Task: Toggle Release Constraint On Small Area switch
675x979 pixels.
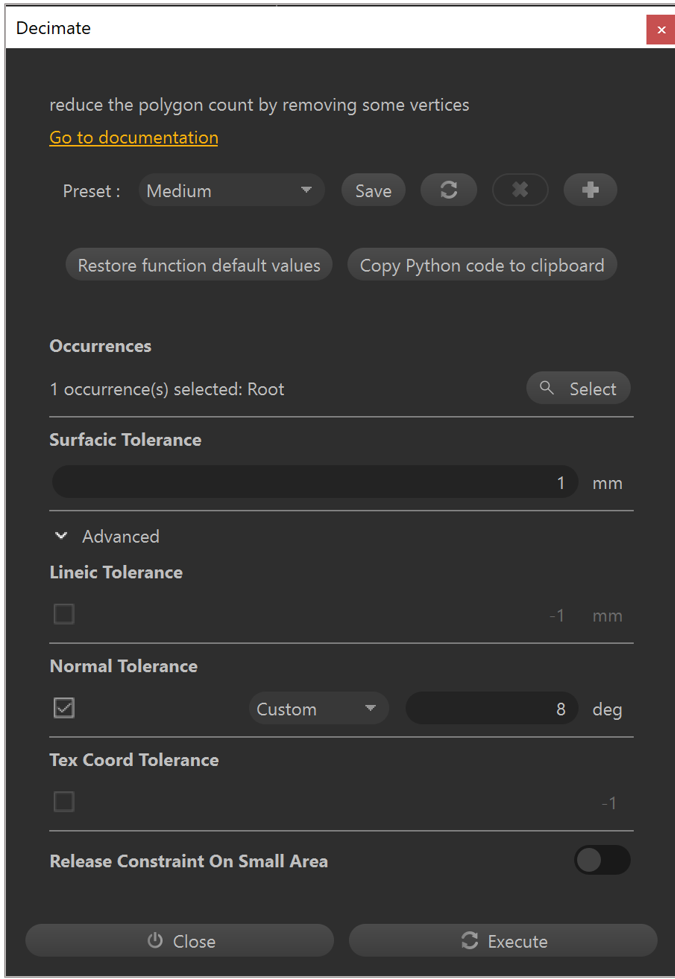Action: pos(602,860)
